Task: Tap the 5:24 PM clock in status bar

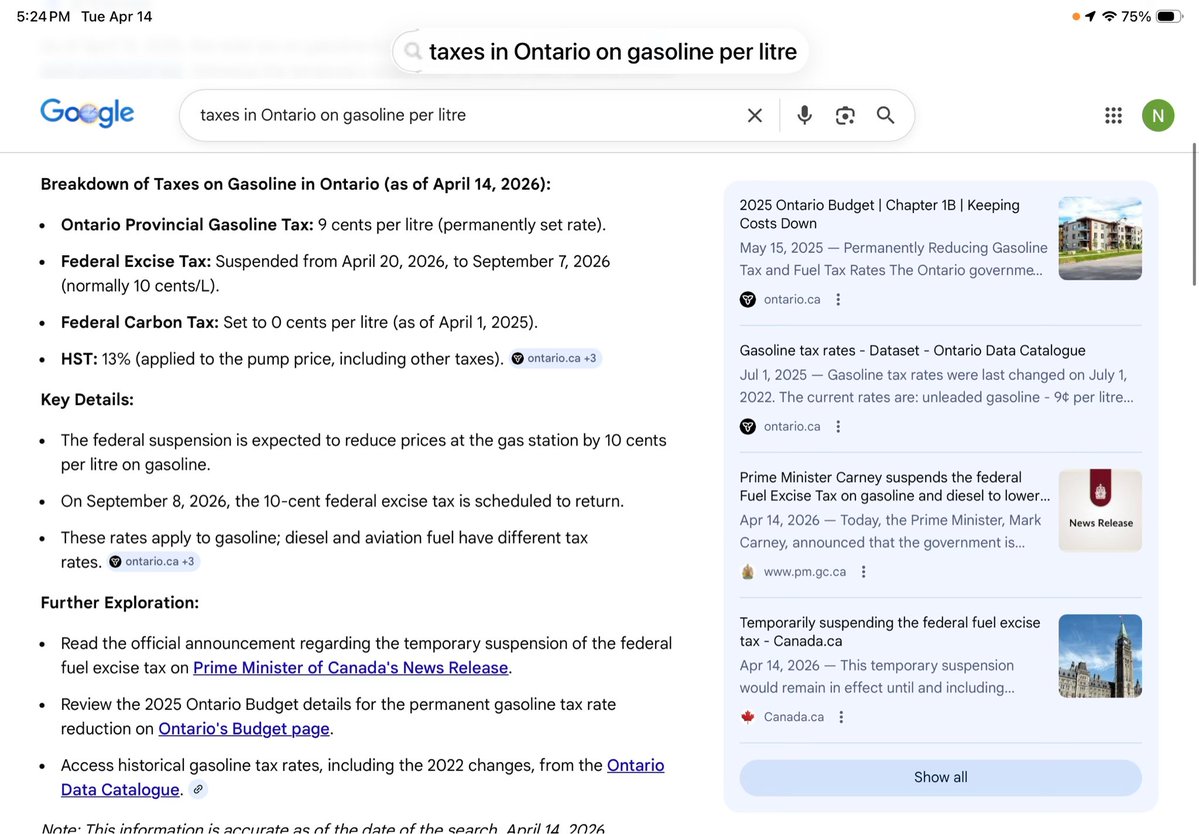Action: click(43, 16)
